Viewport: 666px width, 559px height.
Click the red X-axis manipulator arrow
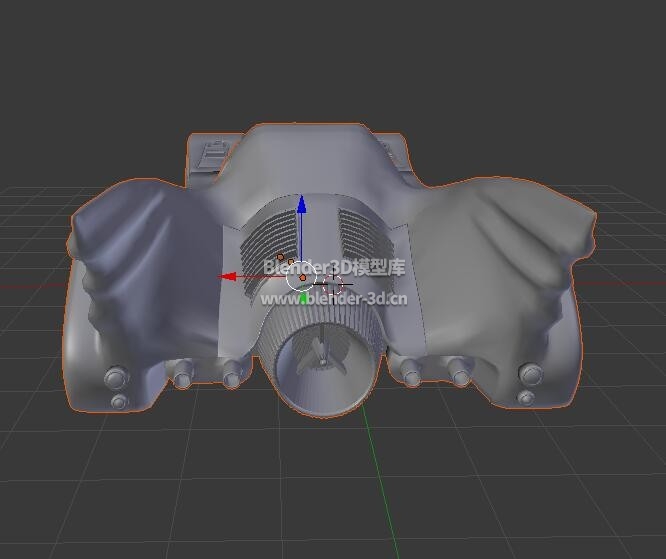point(228,277)
